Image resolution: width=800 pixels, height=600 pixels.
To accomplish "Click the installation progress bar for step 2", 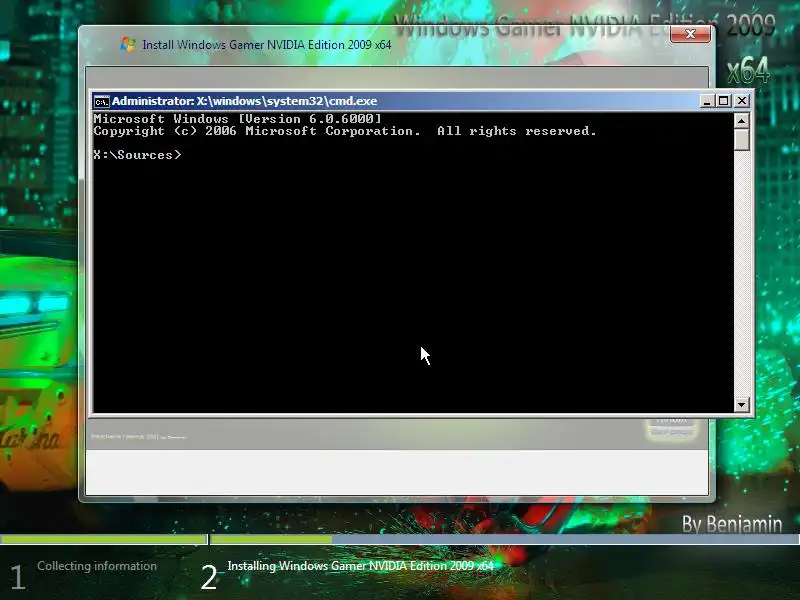I will (x=505, y=539).
